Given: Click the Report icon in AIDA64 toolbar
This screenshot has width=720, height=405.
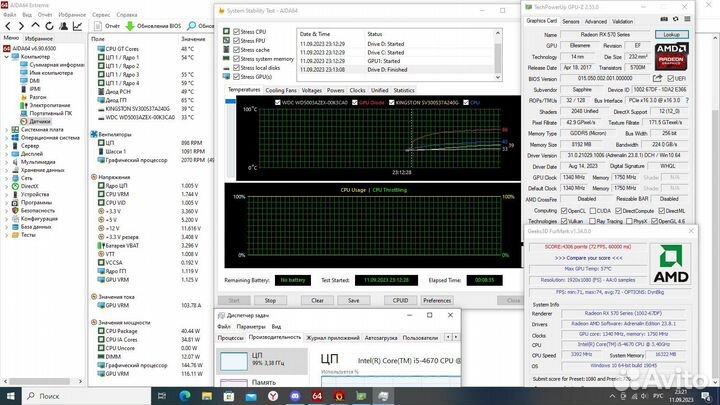Looking at the screenshot, I should point(96,27).
